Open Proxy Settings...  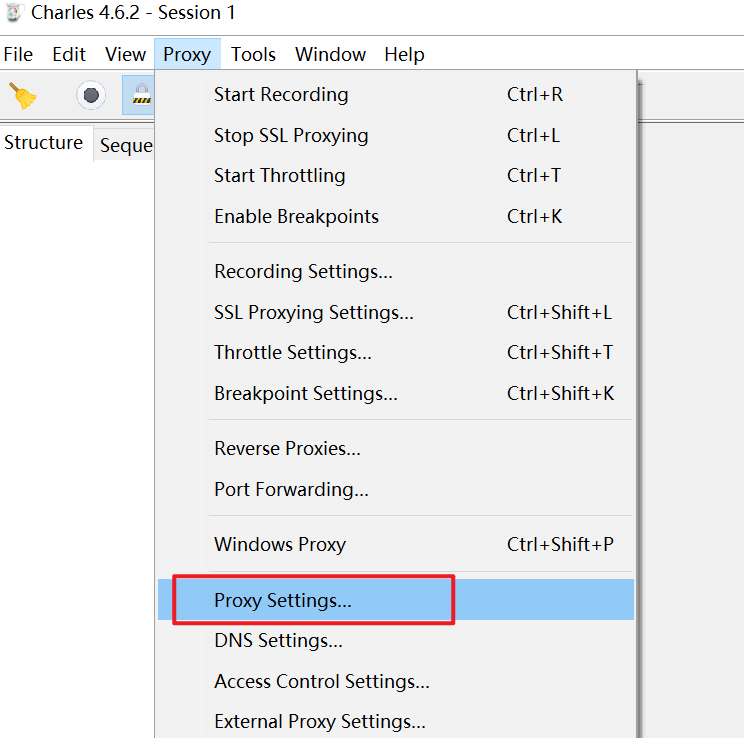[396, 600]
